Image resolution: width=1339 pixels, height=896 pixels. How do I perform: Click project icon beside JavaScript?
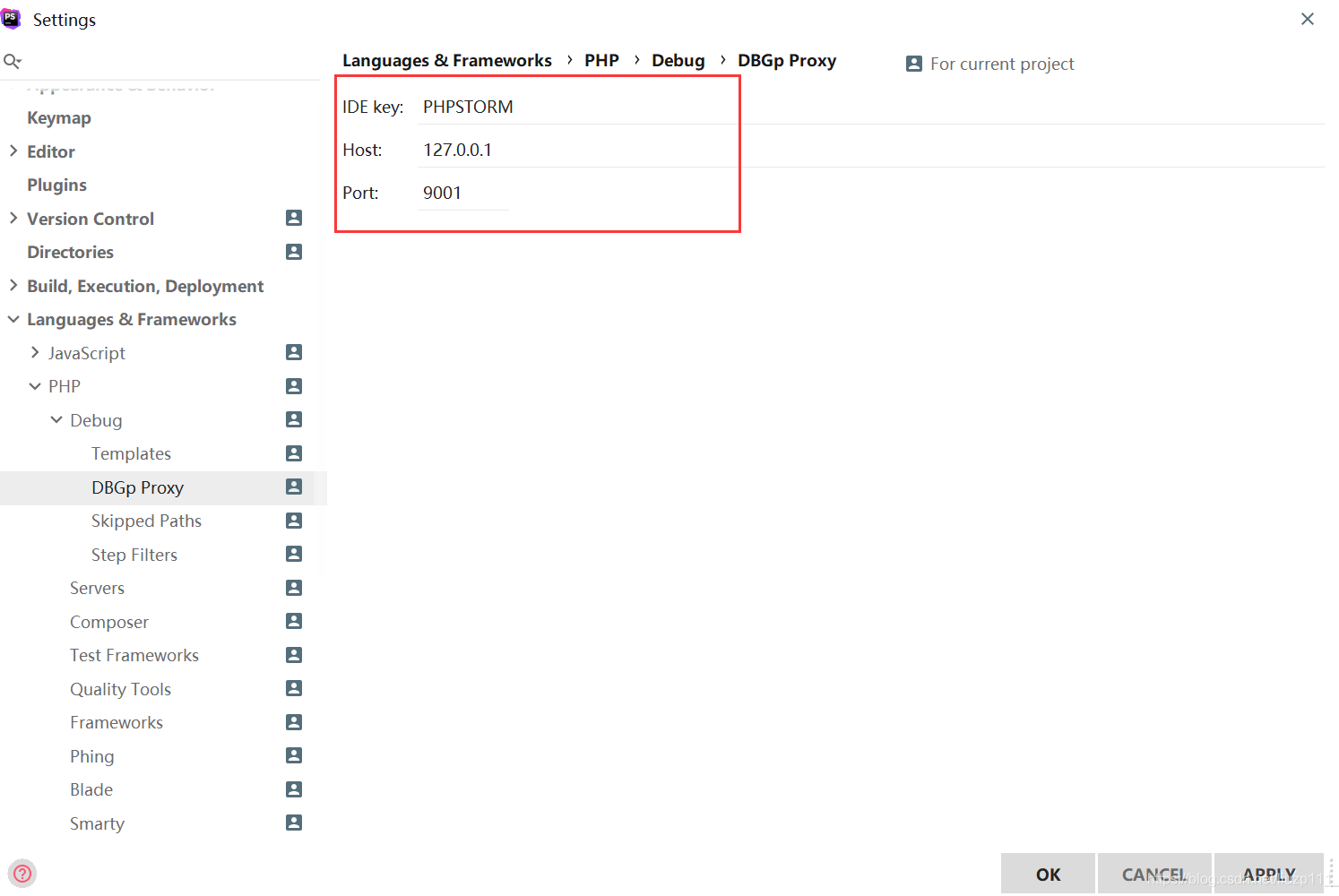point(294,352)
